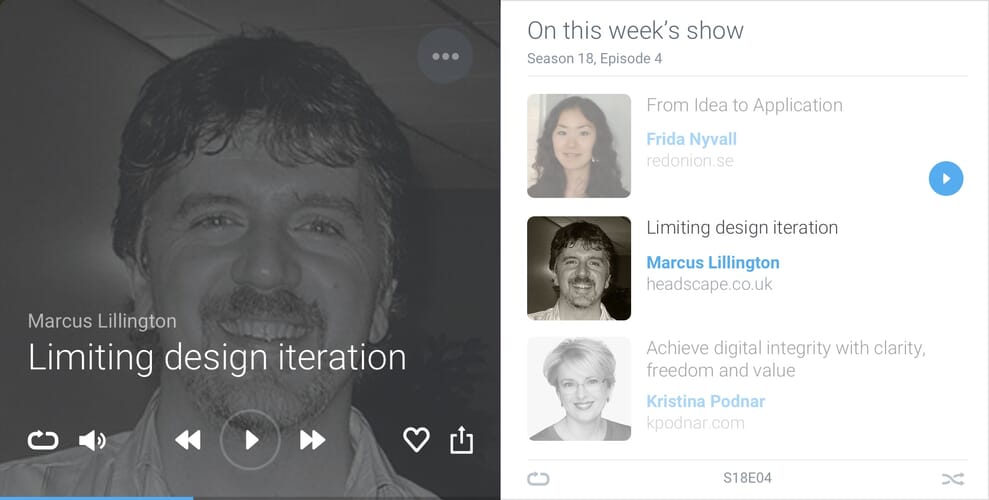The image size is (989, 500).
Task: Open Frida Nyvall's speaker link
Action: pos(691,139)
